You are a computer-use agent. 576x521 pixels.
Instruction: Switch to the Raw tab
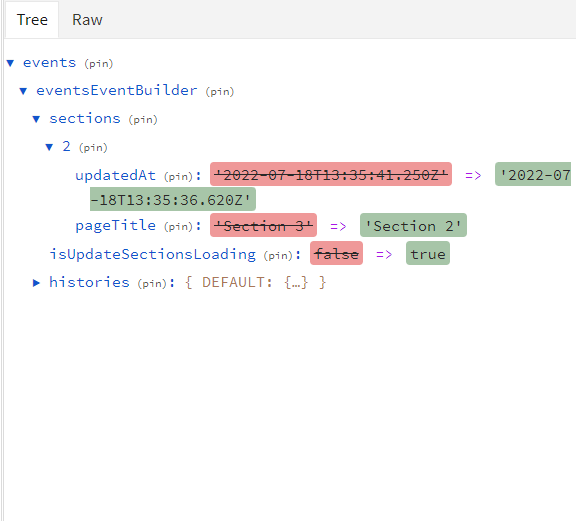tap(87, 20)
